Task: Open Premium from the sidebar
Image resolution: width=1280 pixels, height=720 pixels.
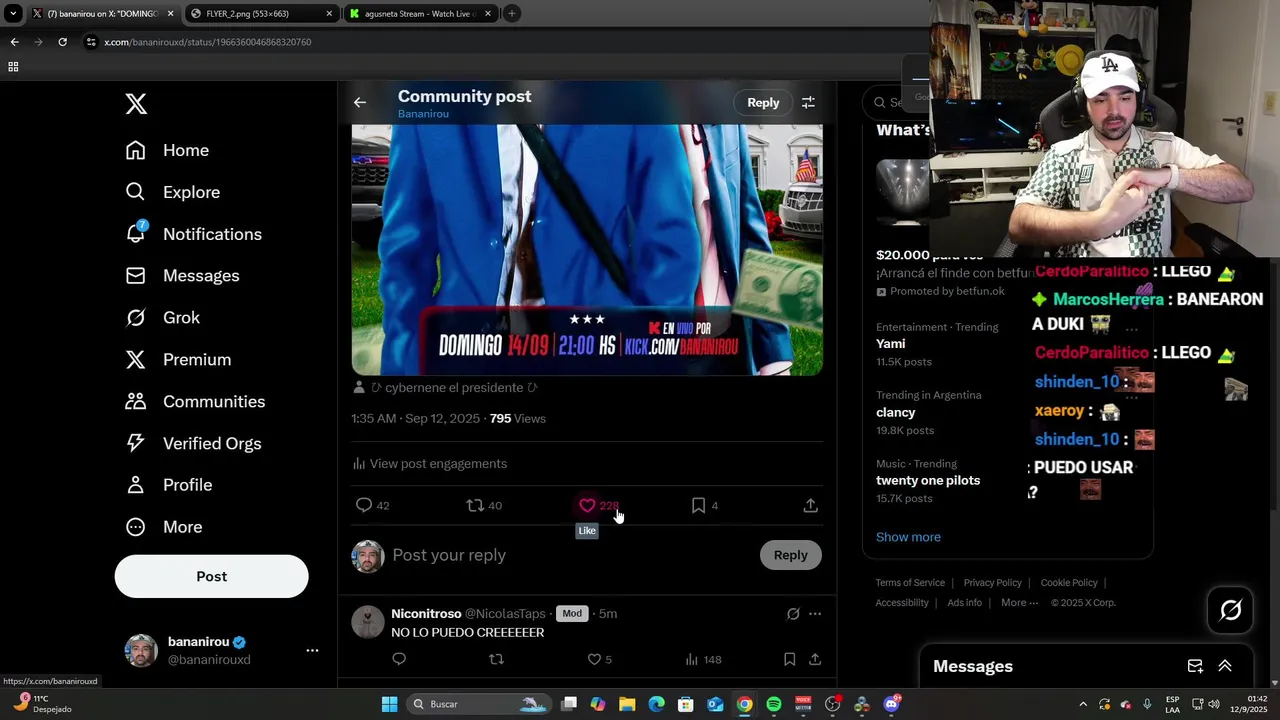Action: point(178,360)
